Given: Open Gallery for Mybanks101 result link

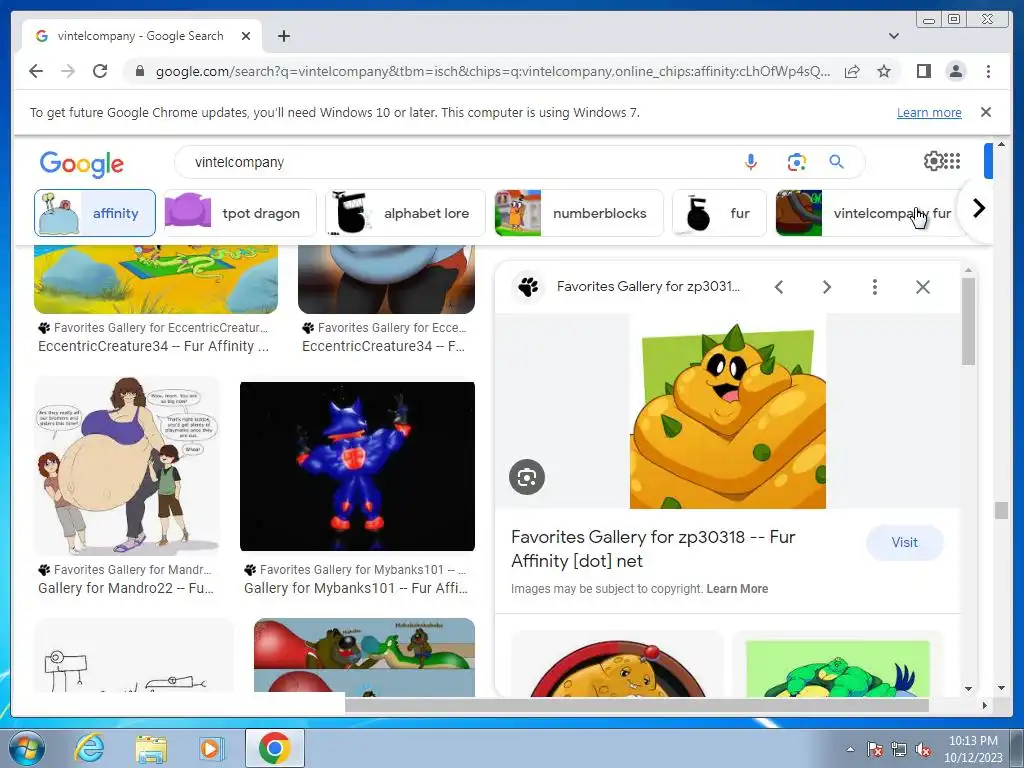Looking at the screenshot, I should (x=356, y=588).
